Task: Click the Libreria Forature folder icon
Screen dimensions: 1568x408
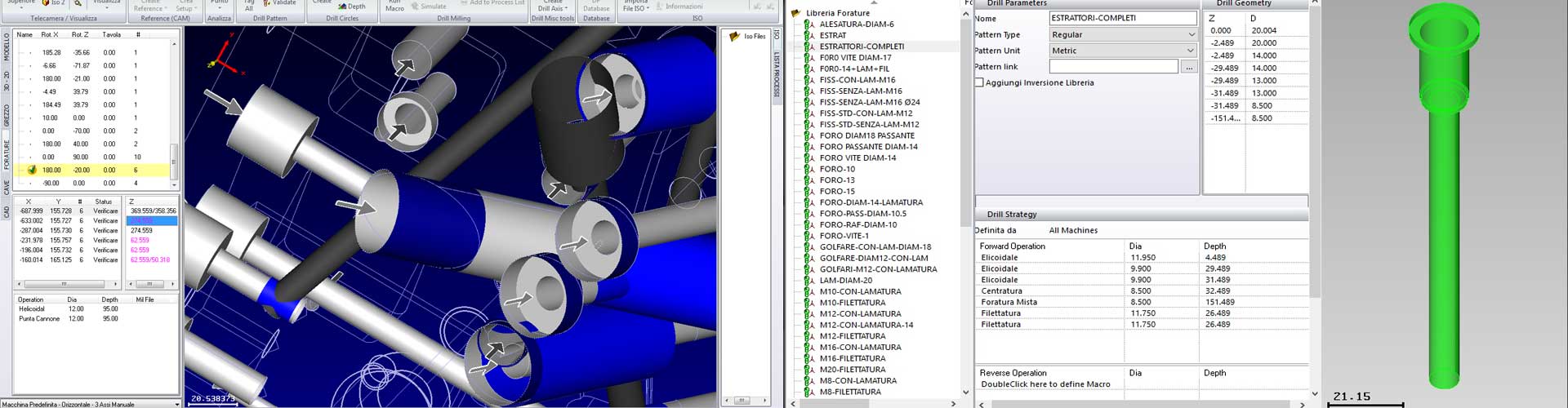Action: coord(796,13)
